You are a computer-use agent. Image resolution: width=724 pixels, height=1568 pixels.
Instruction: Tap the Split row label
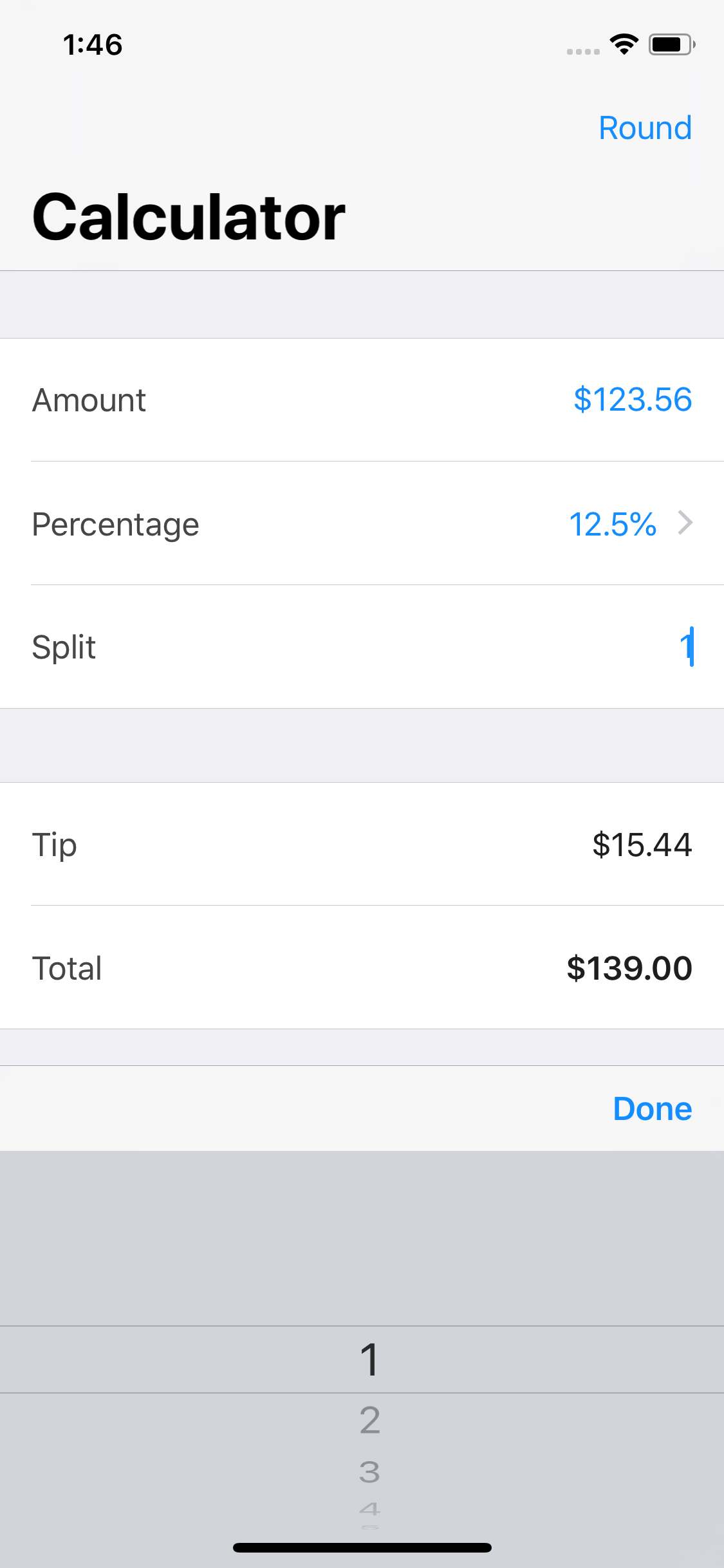click(x=64, y=647)
